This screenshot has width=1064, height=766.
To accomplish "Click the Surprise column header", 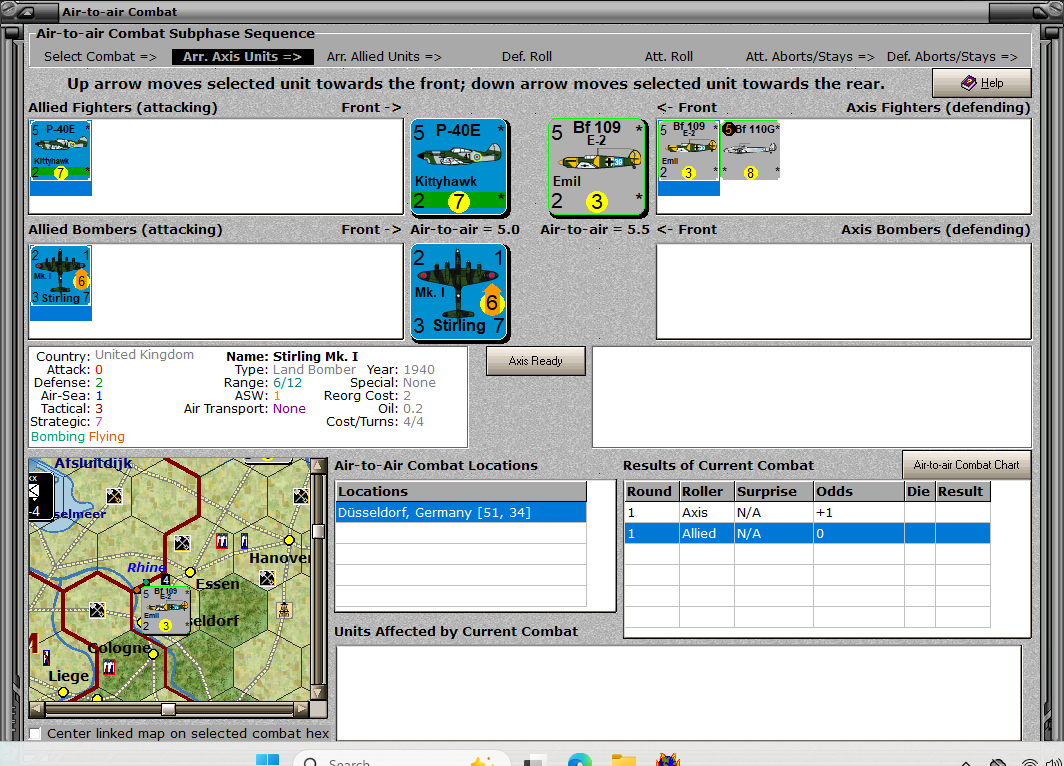I will pyautogui.click(x=774, y=491).
